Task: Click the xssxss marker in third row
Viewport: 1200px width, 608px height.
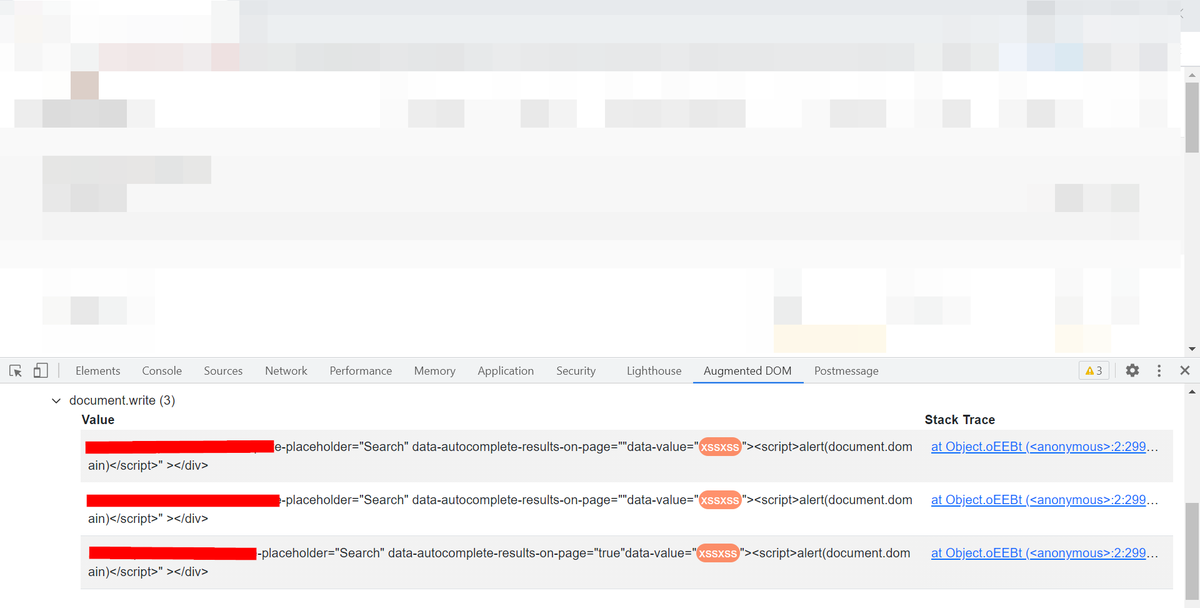Action: coord(718,553)
